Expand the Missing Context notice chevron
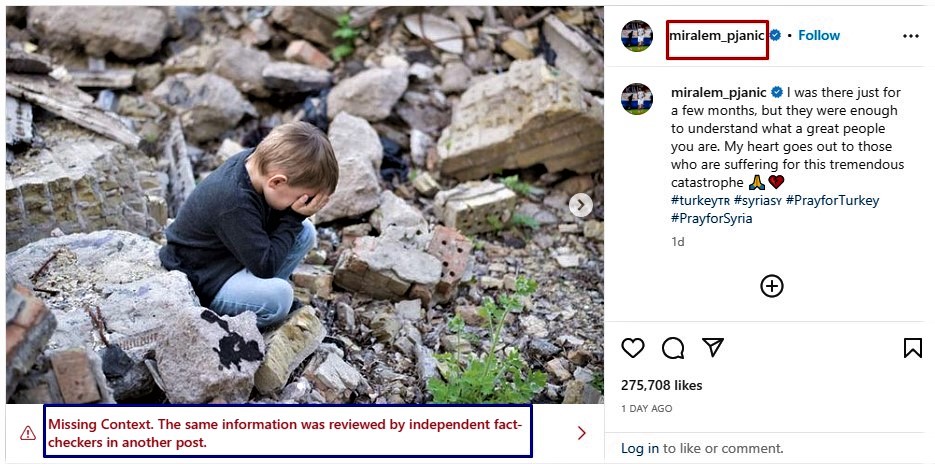Screen dimensions: 935x464 pyautogui.click(x=581, y=433)
